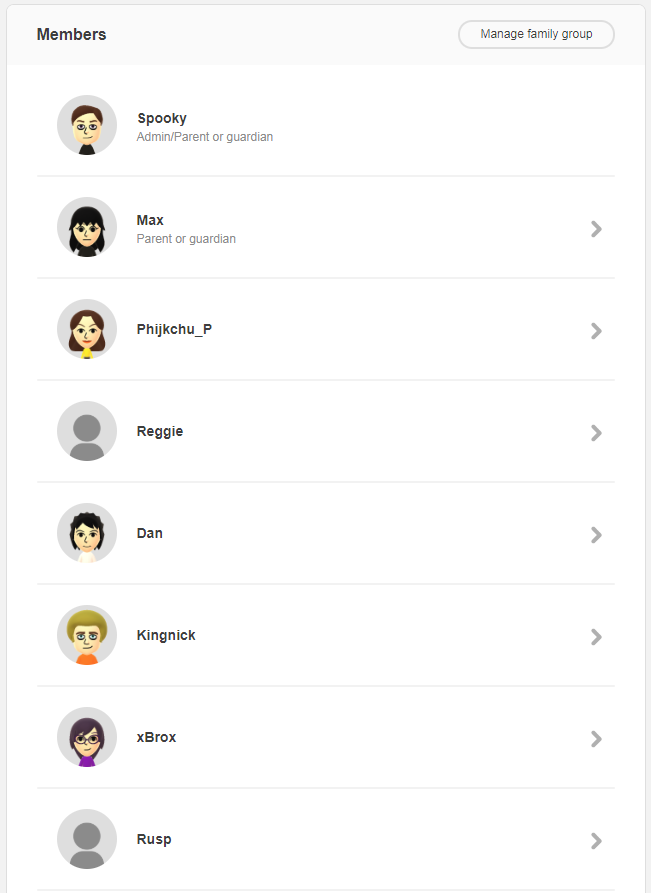Click Rusp's default gray avatar
Image resolution: width=651 pixels, height=893 pixels.
point(87,838)
